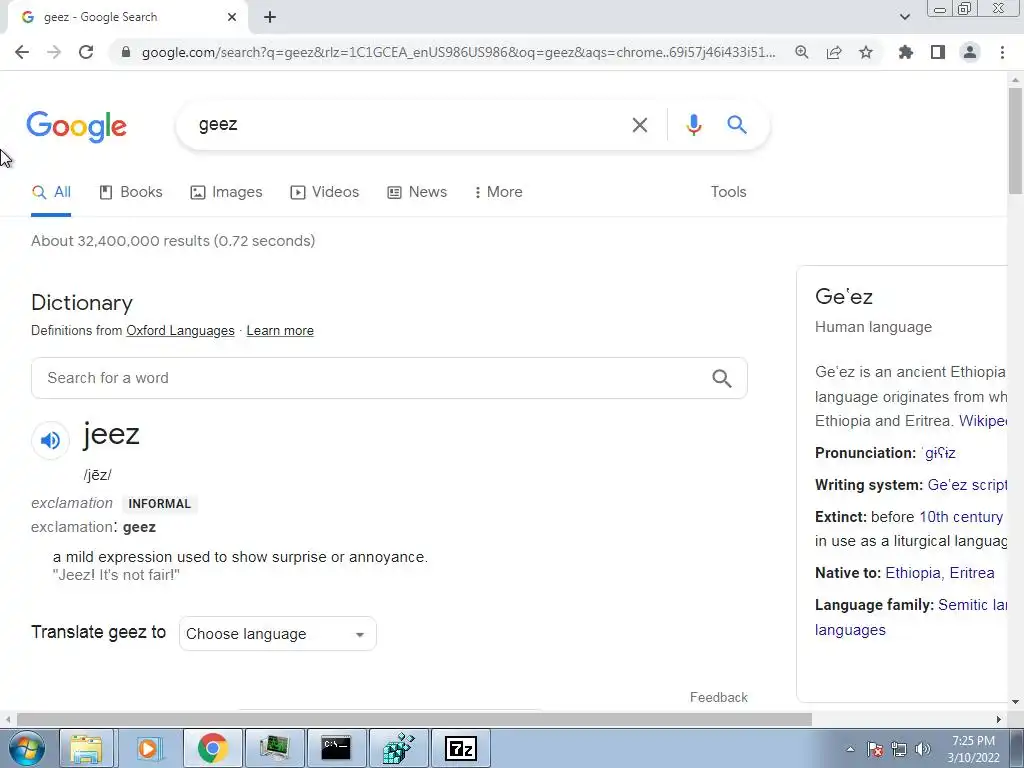Click the 10th century link

click(x=961, y=517)
